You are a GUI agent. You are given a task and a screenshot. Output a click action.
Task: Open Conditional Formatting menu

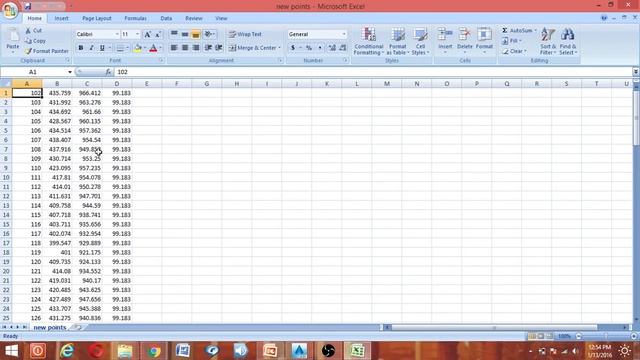369,41
